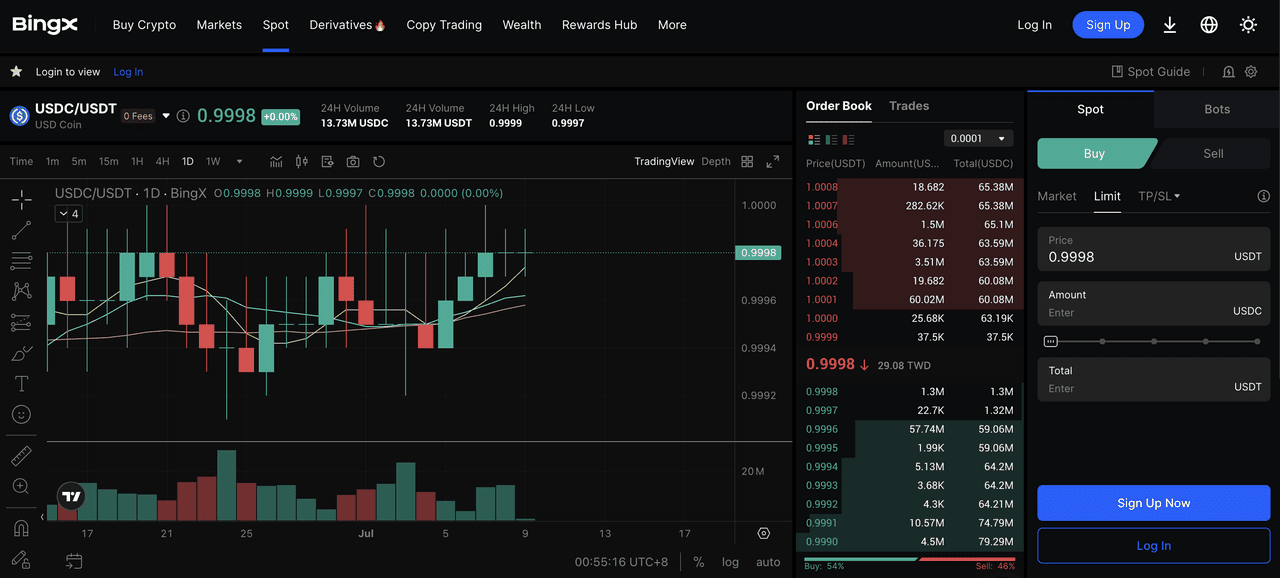Add USDC/USDT to favorites star

[x=16, y=72]
